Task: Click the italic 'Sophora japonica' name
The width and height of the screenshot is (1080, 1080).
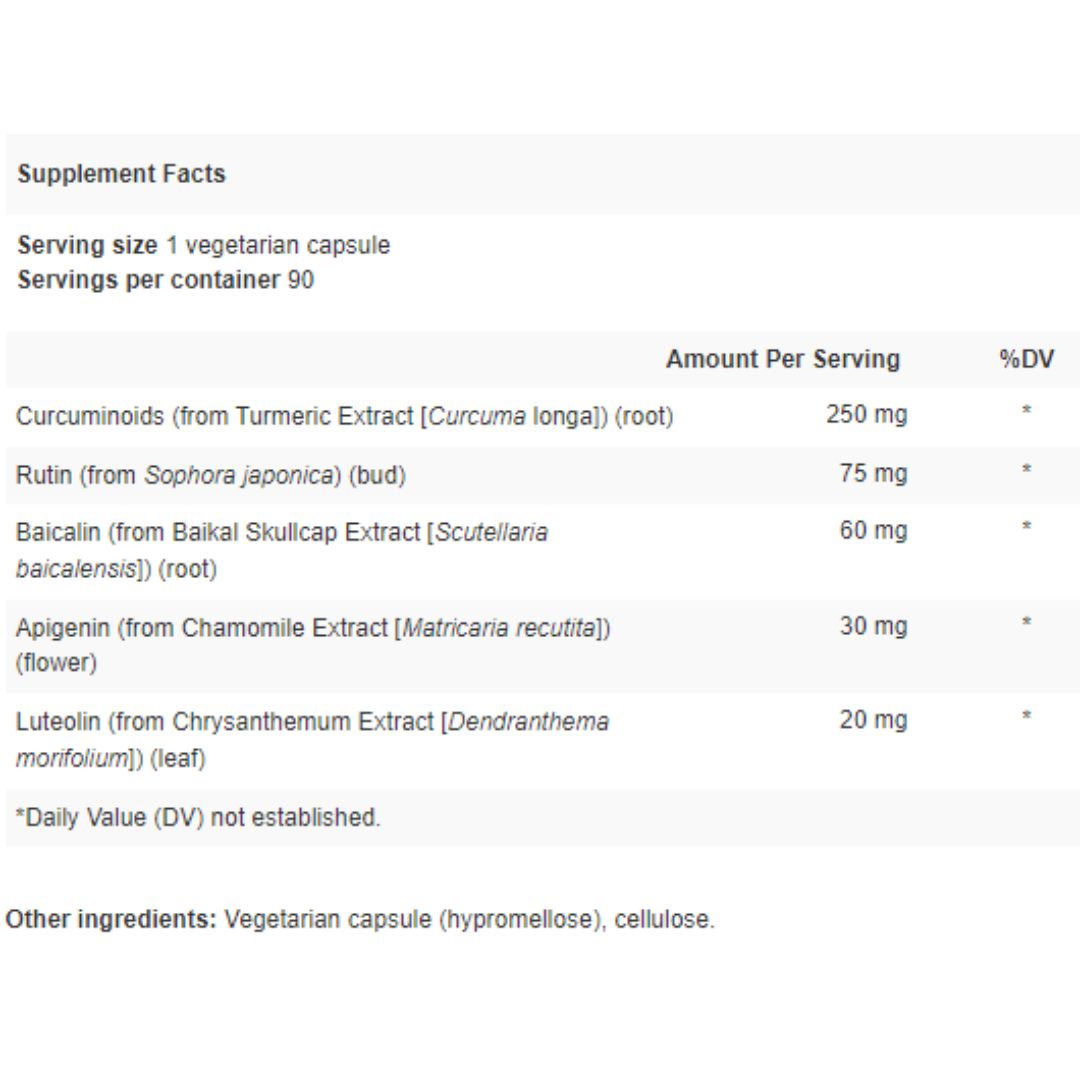Action: click(x=239, y=475)
